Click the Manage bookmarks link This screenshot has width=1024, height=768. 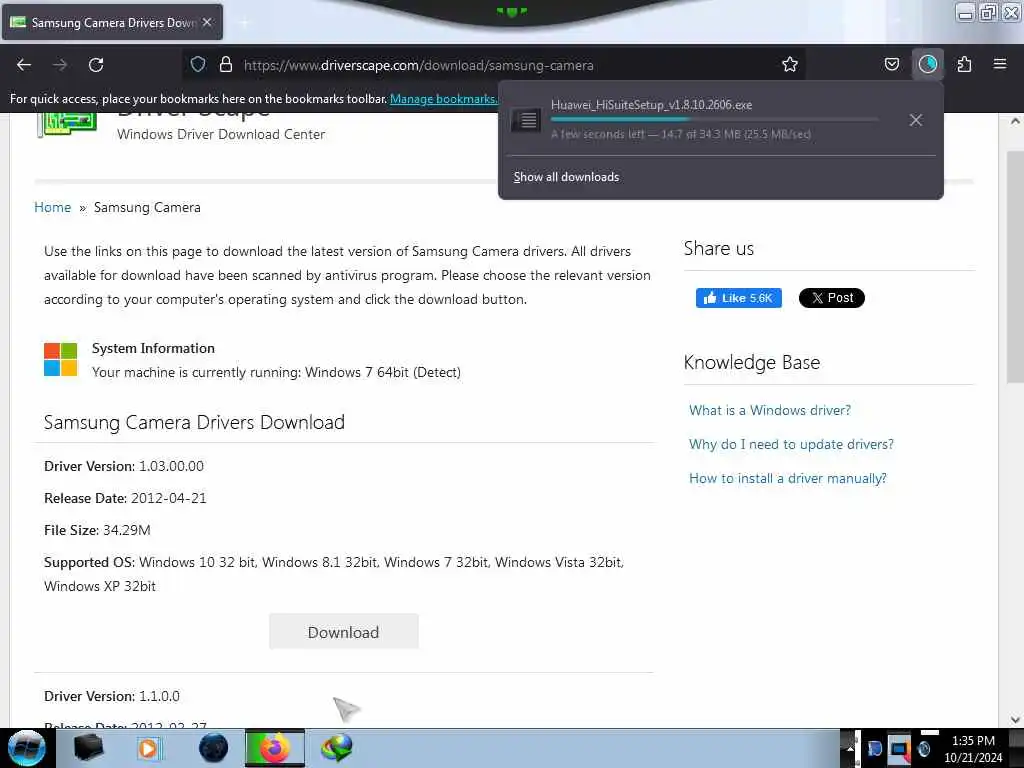tap(443, 99)
